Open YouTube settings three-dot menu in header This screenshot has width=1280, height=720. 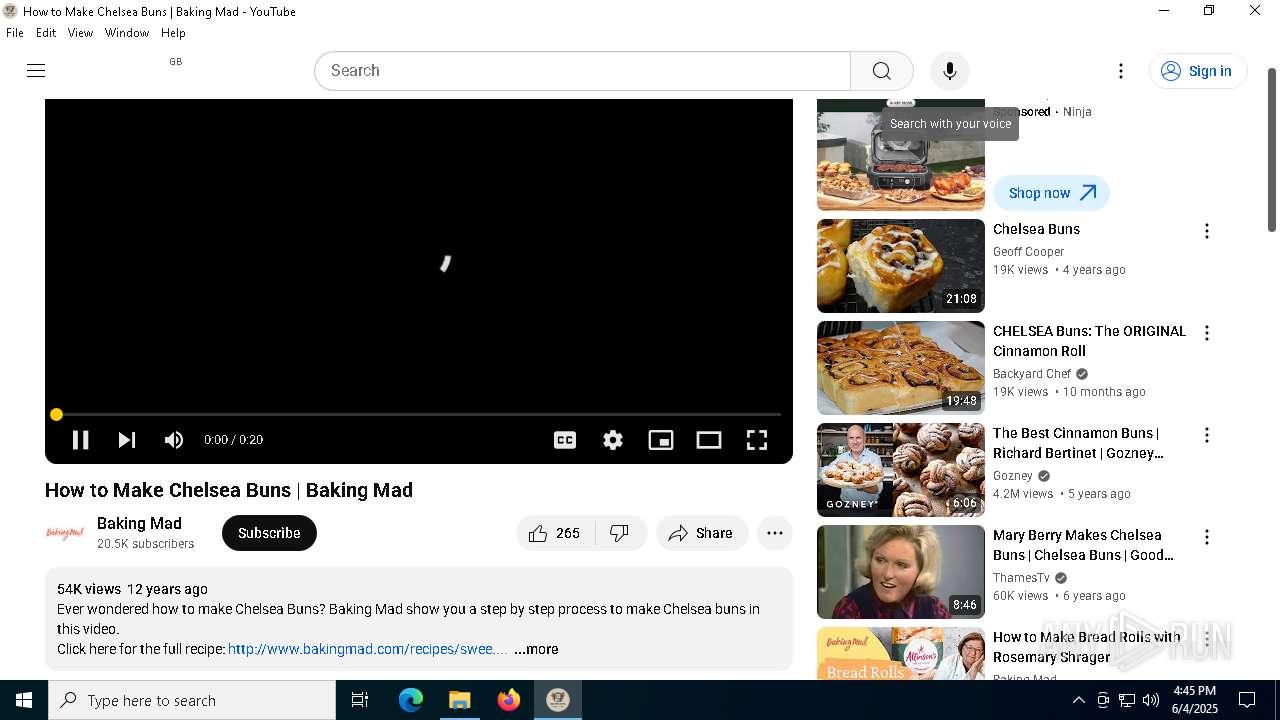click(1121, 71)
